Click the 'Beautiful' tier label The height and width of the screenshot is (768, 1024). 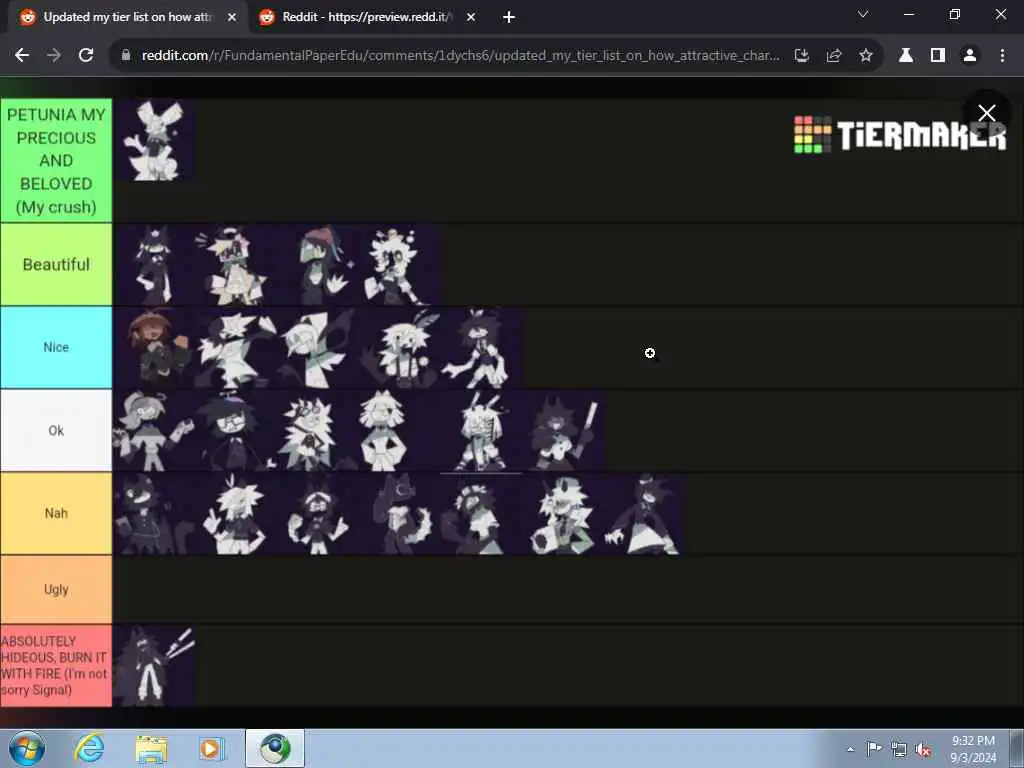(x=56, y=264)
